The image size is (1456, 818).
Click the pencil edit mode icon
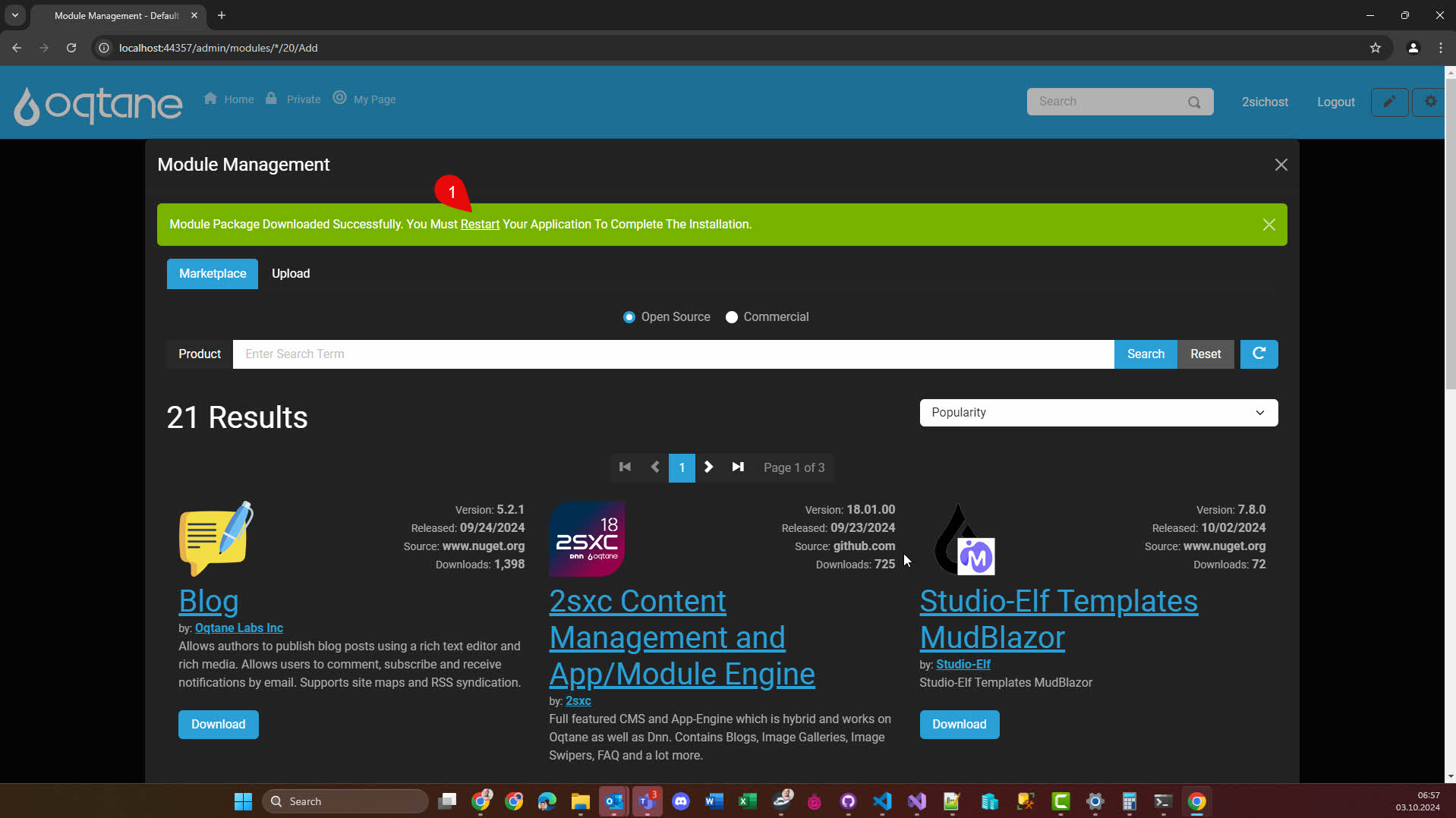point(1388,102)
